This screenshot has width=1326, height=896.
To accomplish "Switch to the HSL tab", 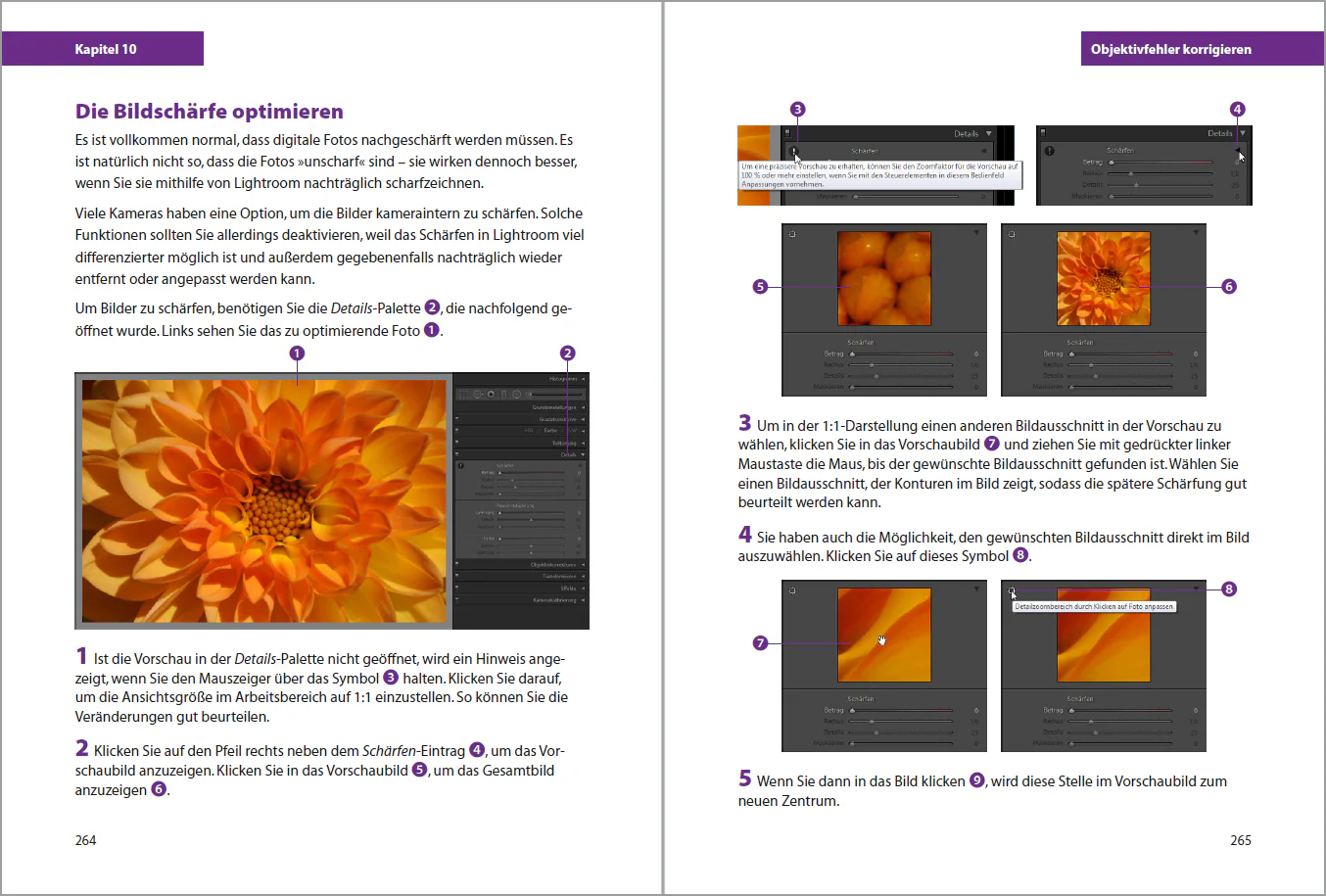I will pos(529,431).
